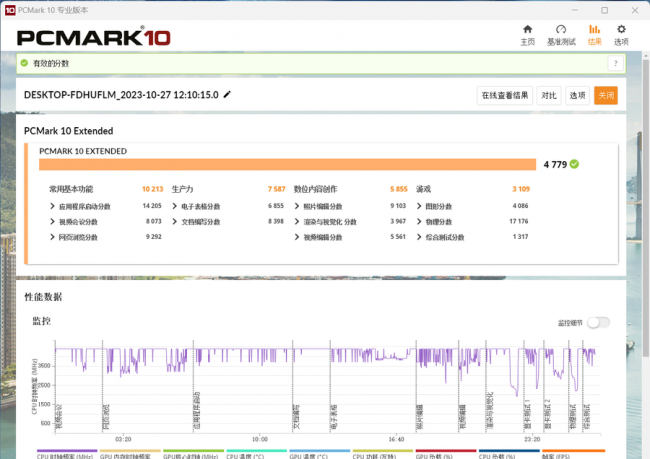
Task: Select the orange 帧率 FPS legend swatch
Action: (x=574, y=451)
